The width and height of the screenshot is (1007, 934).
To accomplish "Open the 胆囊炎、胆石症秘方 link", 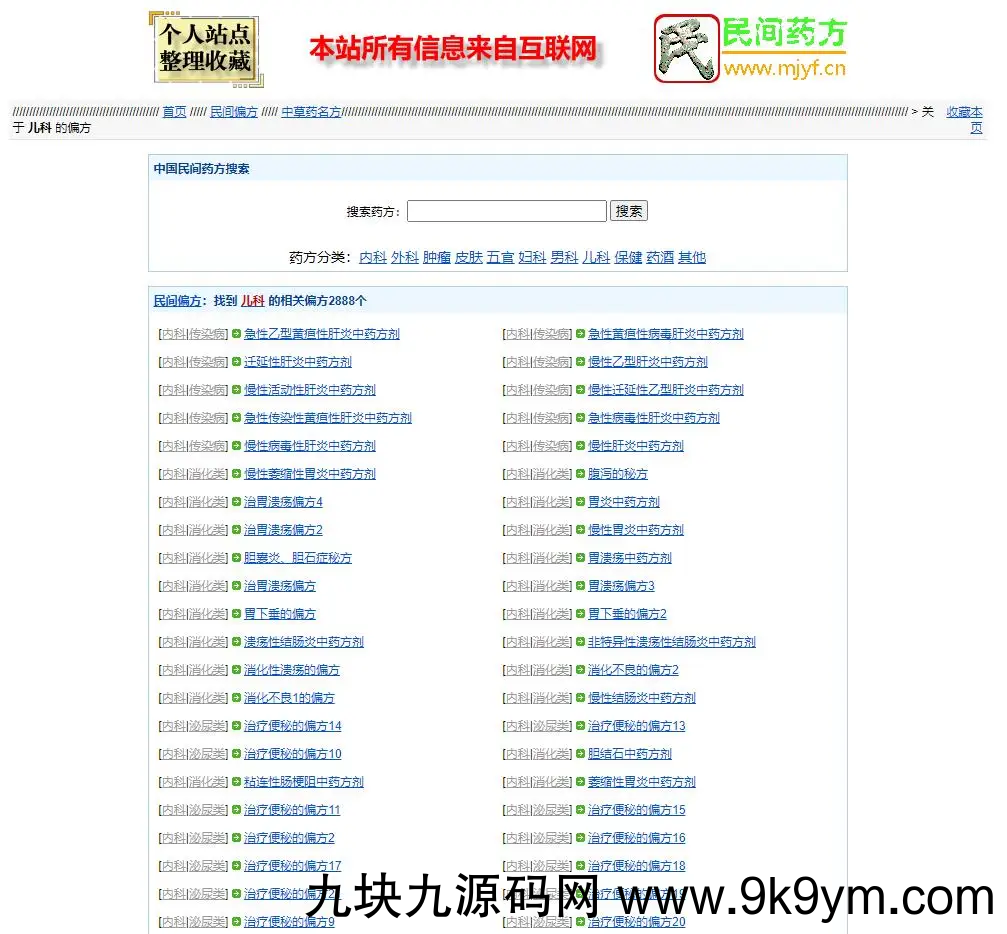I will tap(298, 558).
